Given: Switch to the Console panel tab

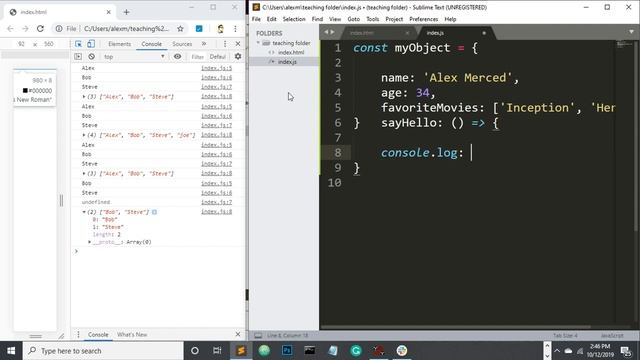Looking at the screenshot, I should click(151, 44).
